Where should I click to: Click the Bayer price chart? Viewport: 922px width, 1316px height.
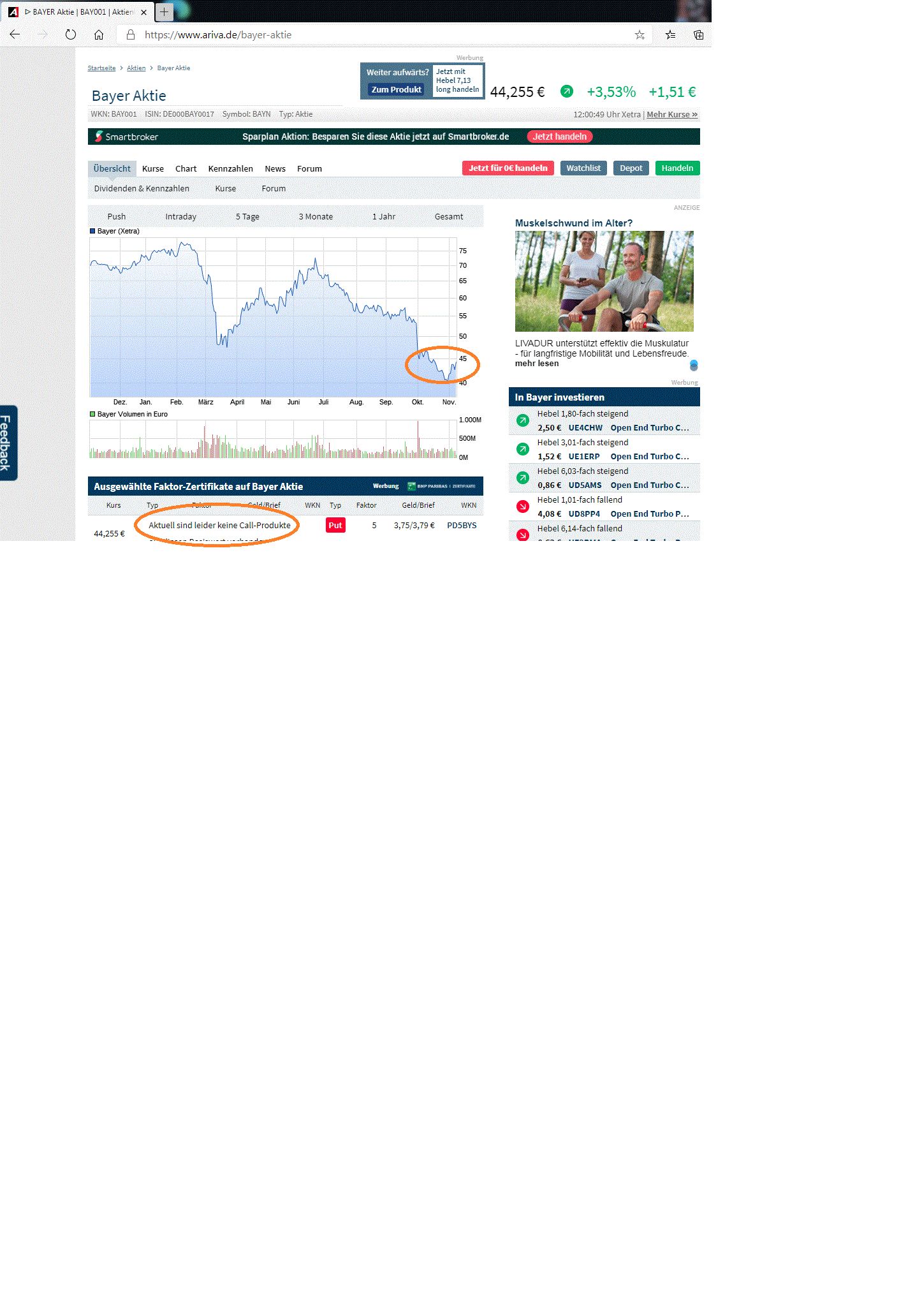tap(274, 317)
